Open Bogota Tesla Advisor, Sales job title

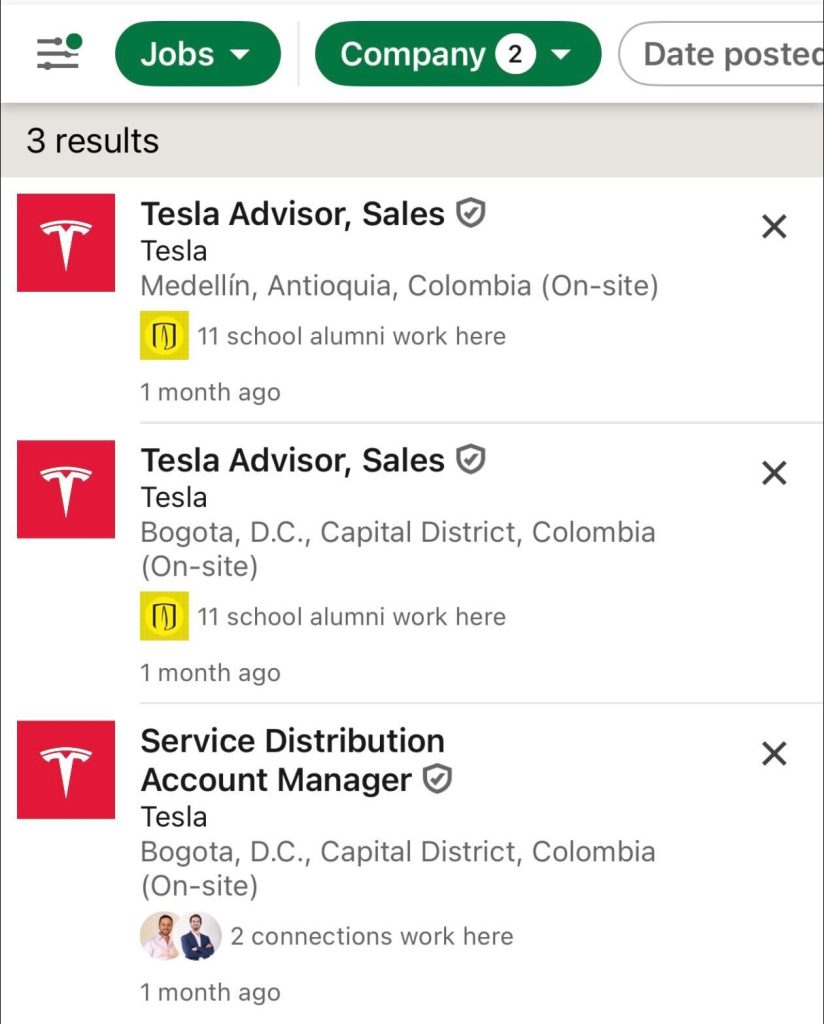click(292, 460)
